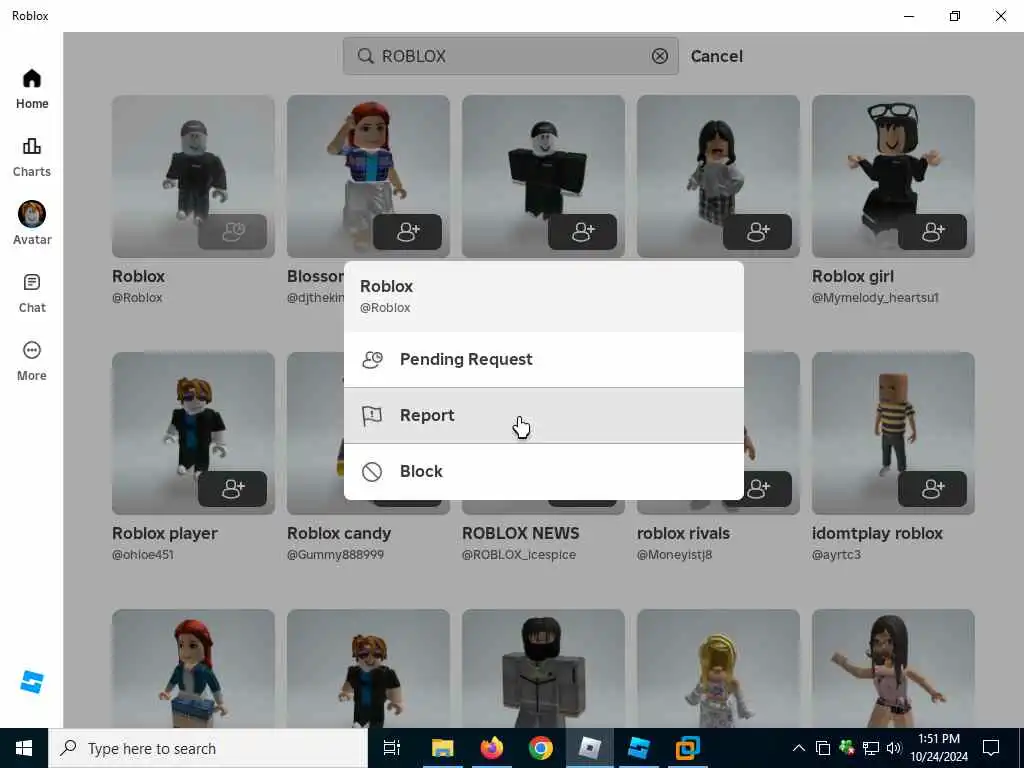
Task: Clear the ROBLOX search text
Action: (660, 56)
